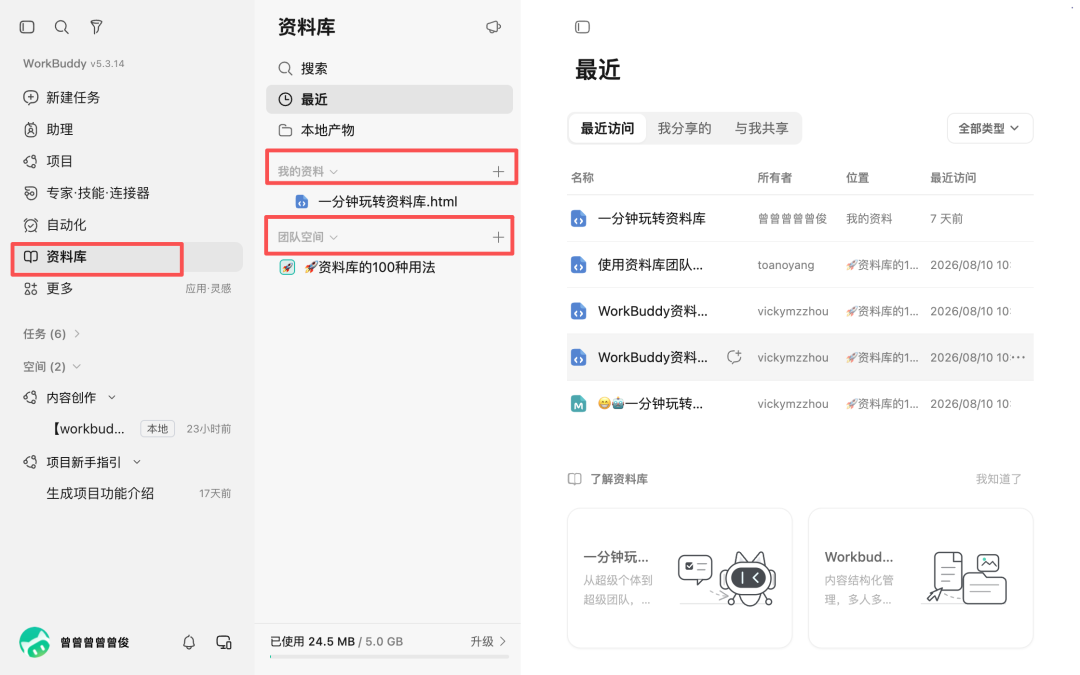
Task: Open the notifications bell
Action: [189, 642]
